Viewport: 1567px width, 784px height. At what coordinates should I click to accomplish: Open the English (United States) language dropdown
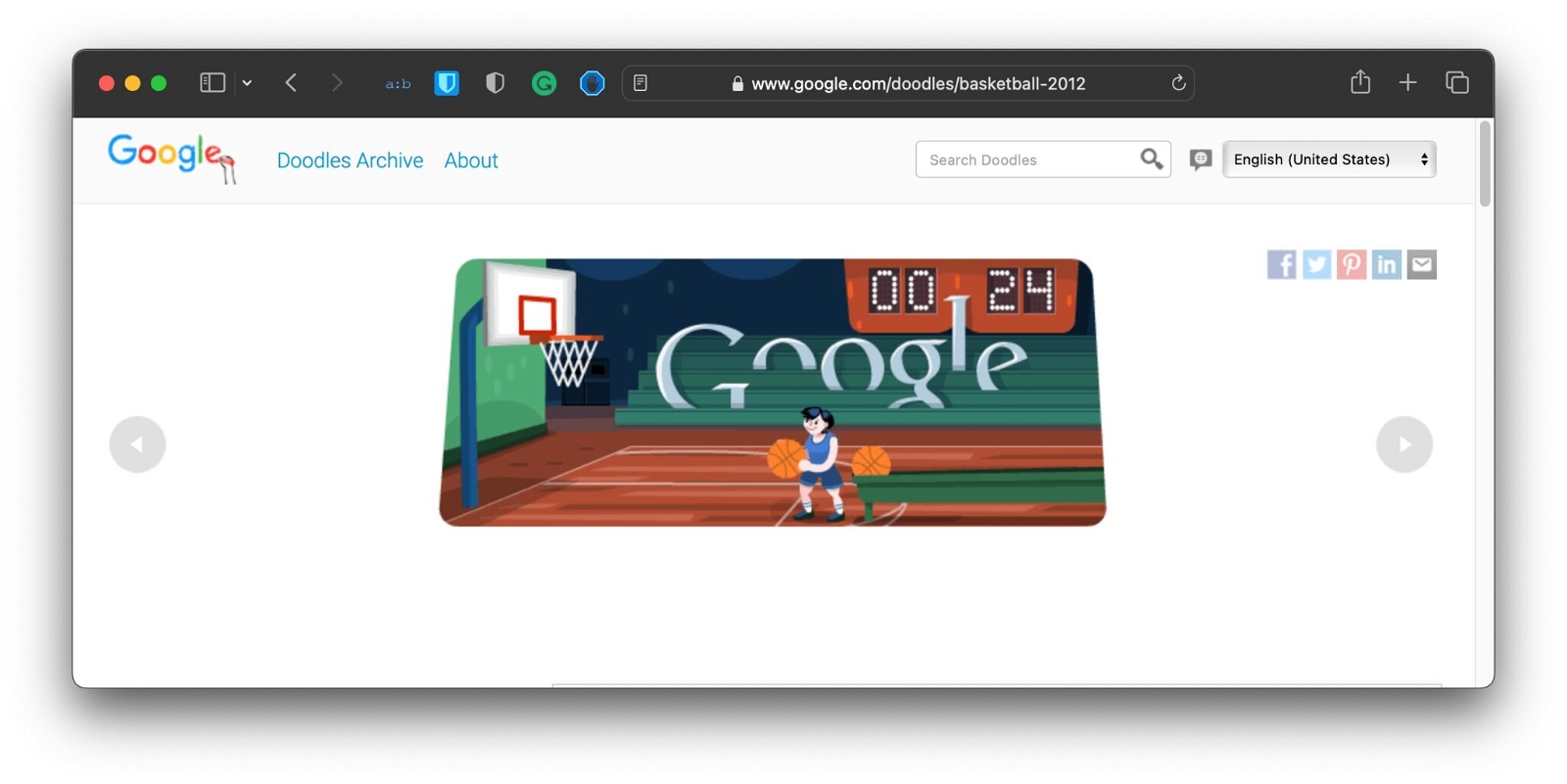coord(1329,160)
